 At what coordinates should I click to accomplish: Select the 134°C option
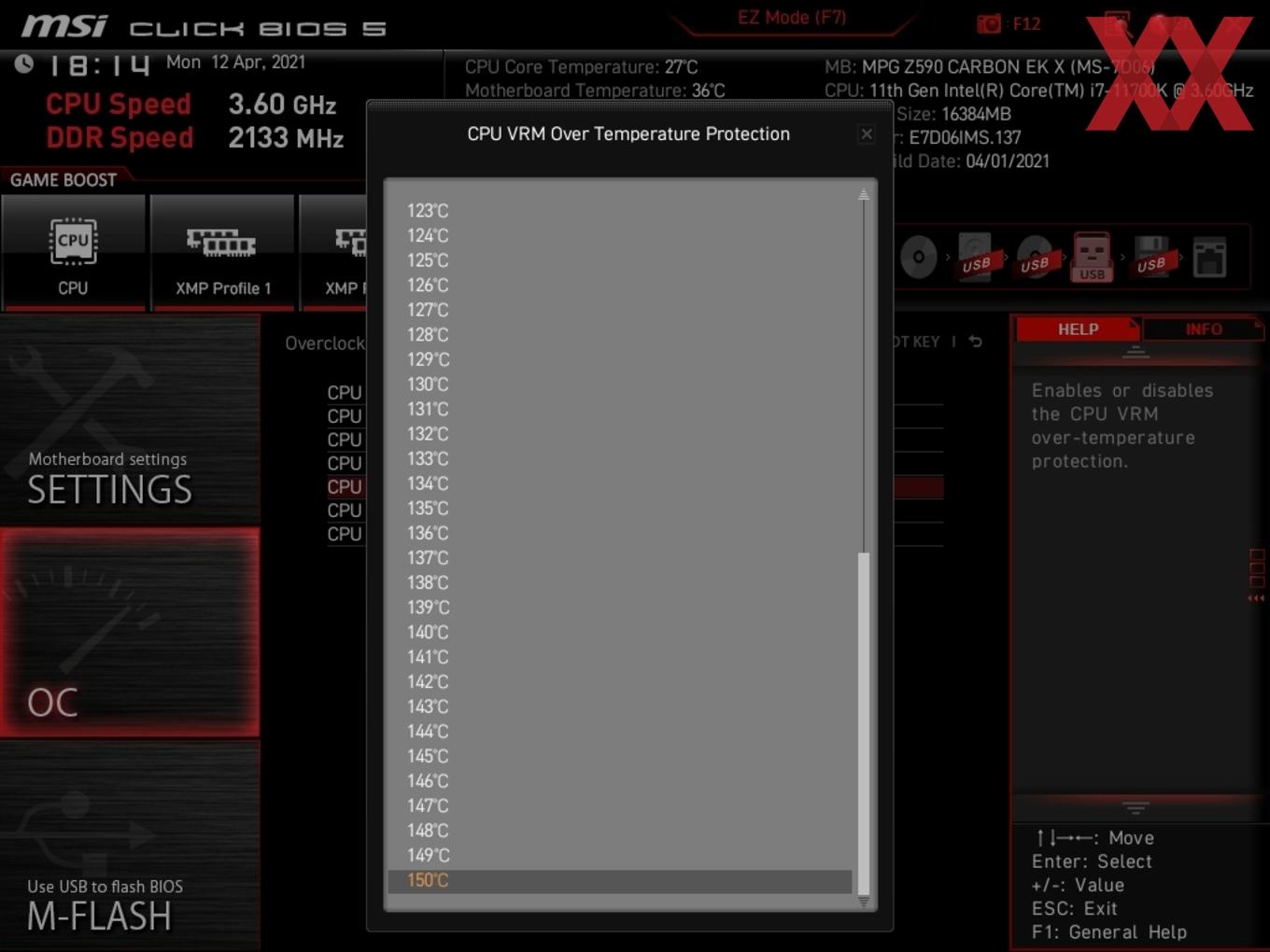tap(620, 483)
